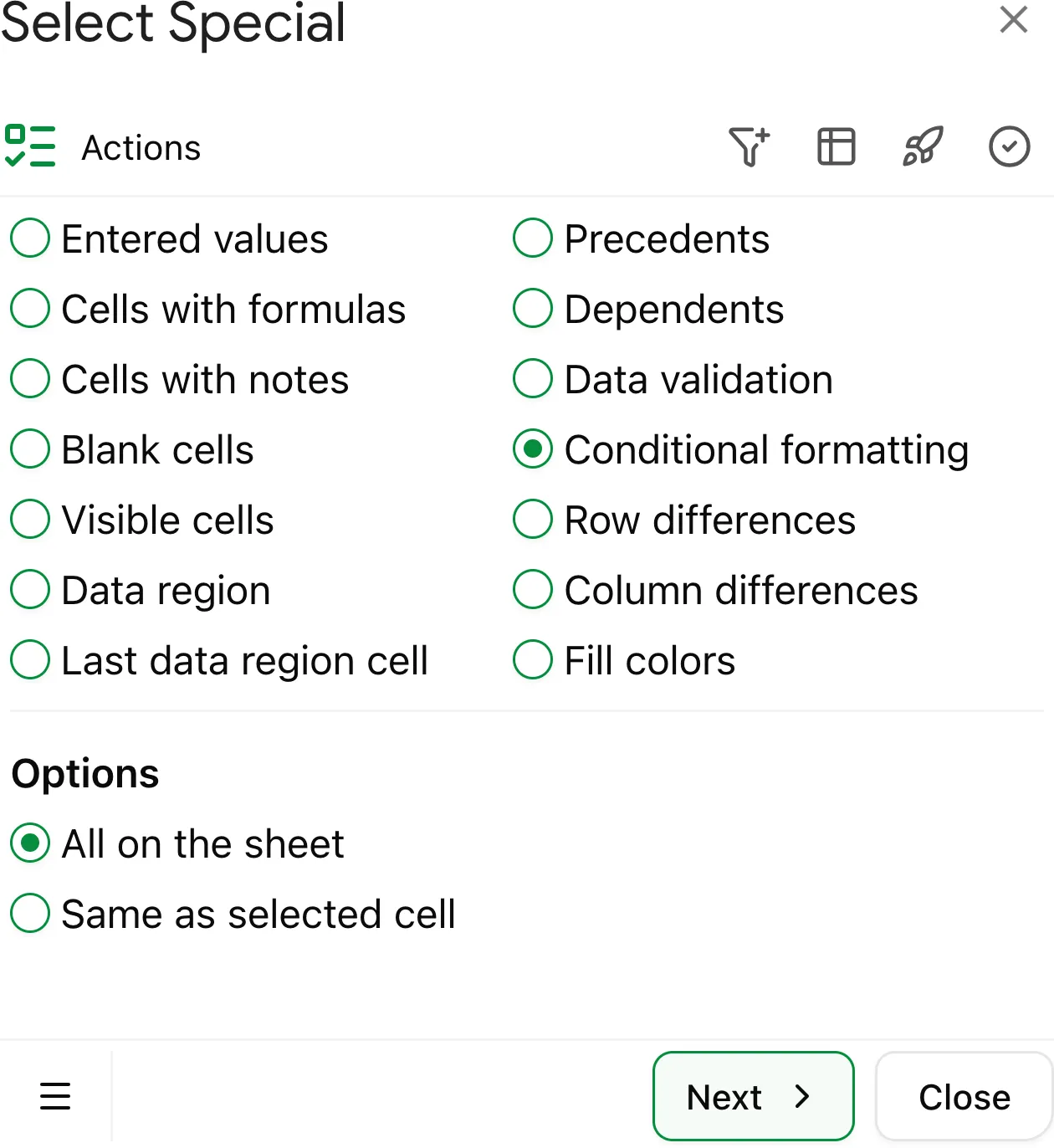Click the Actions checklist icon
Image resolution: width=1054 pixels, height=1148 pixels.
point(32,146)
